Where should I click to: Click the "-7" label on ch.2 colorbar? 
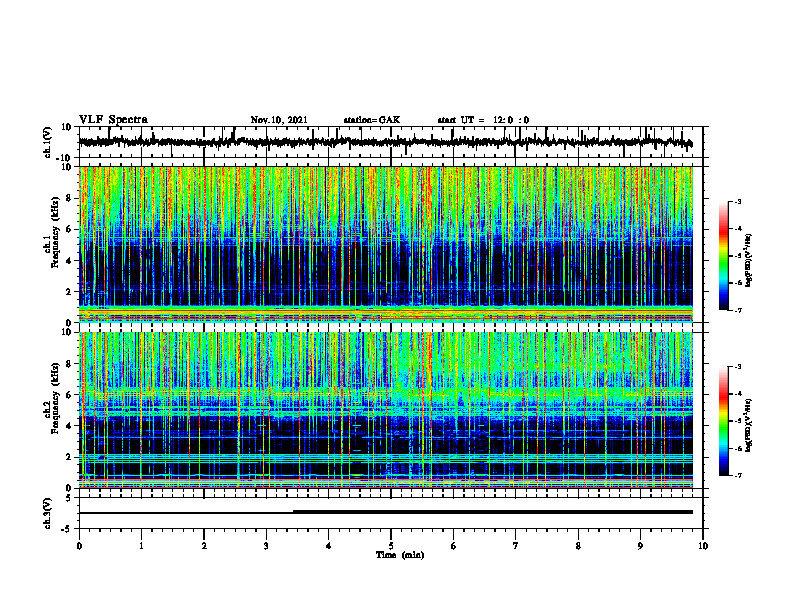tap(737, 476)
